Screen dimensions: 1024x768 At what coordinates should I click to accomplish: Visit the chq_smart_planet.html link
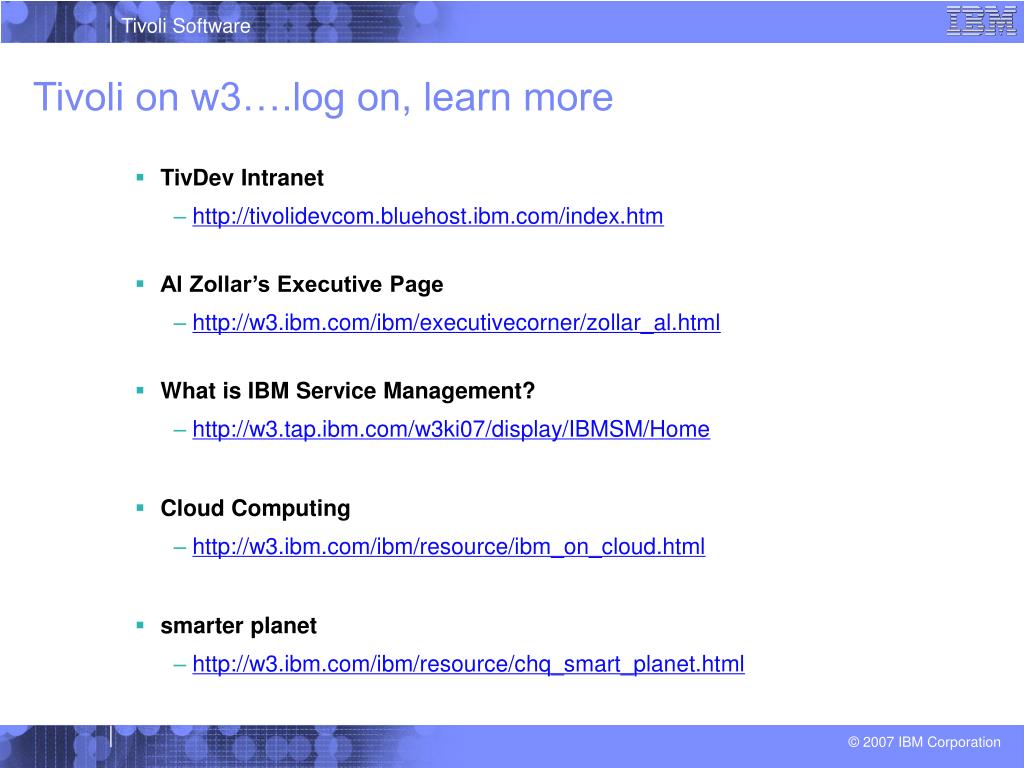coord(468,664)
